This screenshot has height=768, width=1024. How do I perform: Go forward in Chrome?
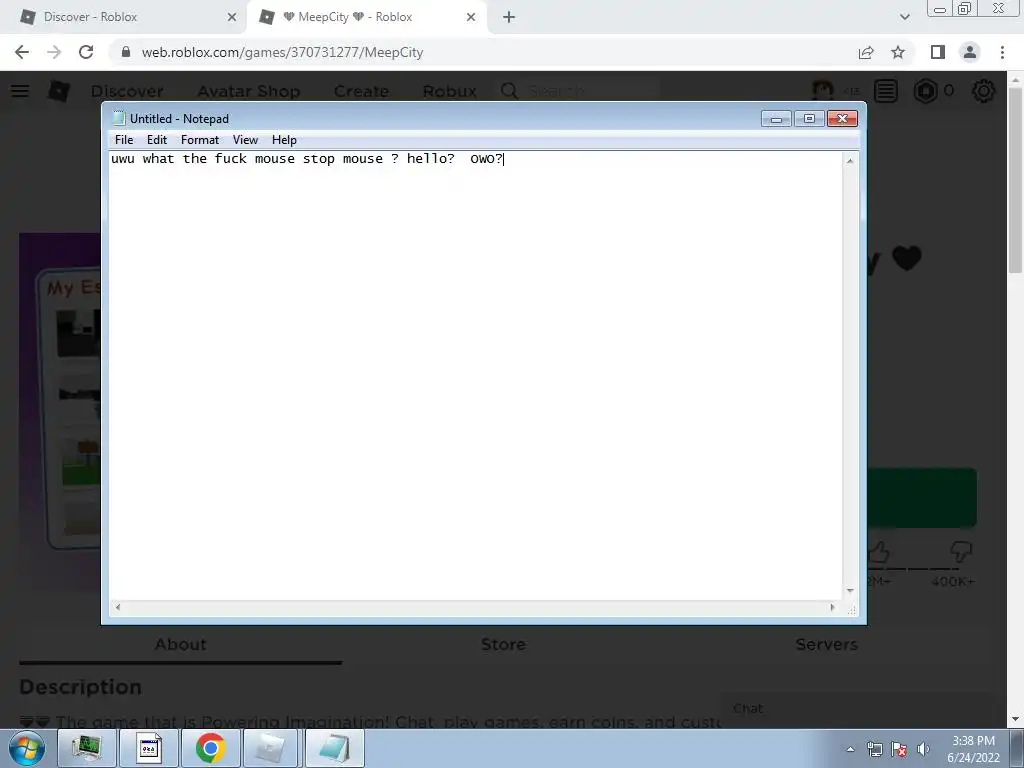[x=54, y=52]
